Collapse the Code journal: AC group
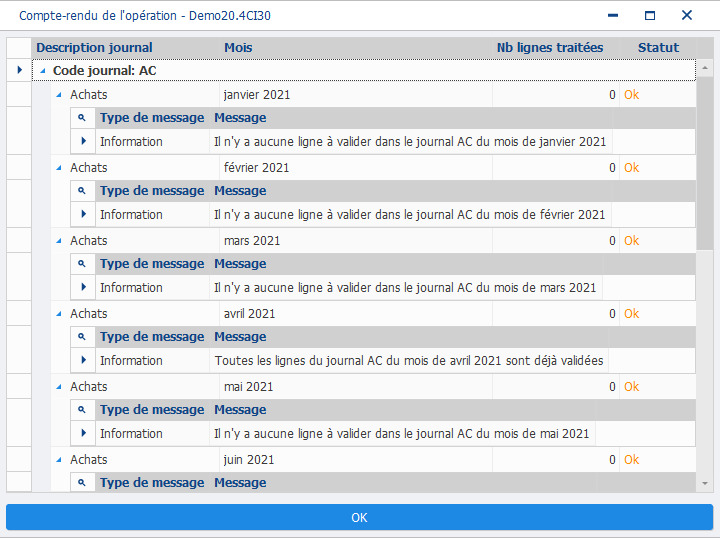720x538 pixels. (43, 71)
